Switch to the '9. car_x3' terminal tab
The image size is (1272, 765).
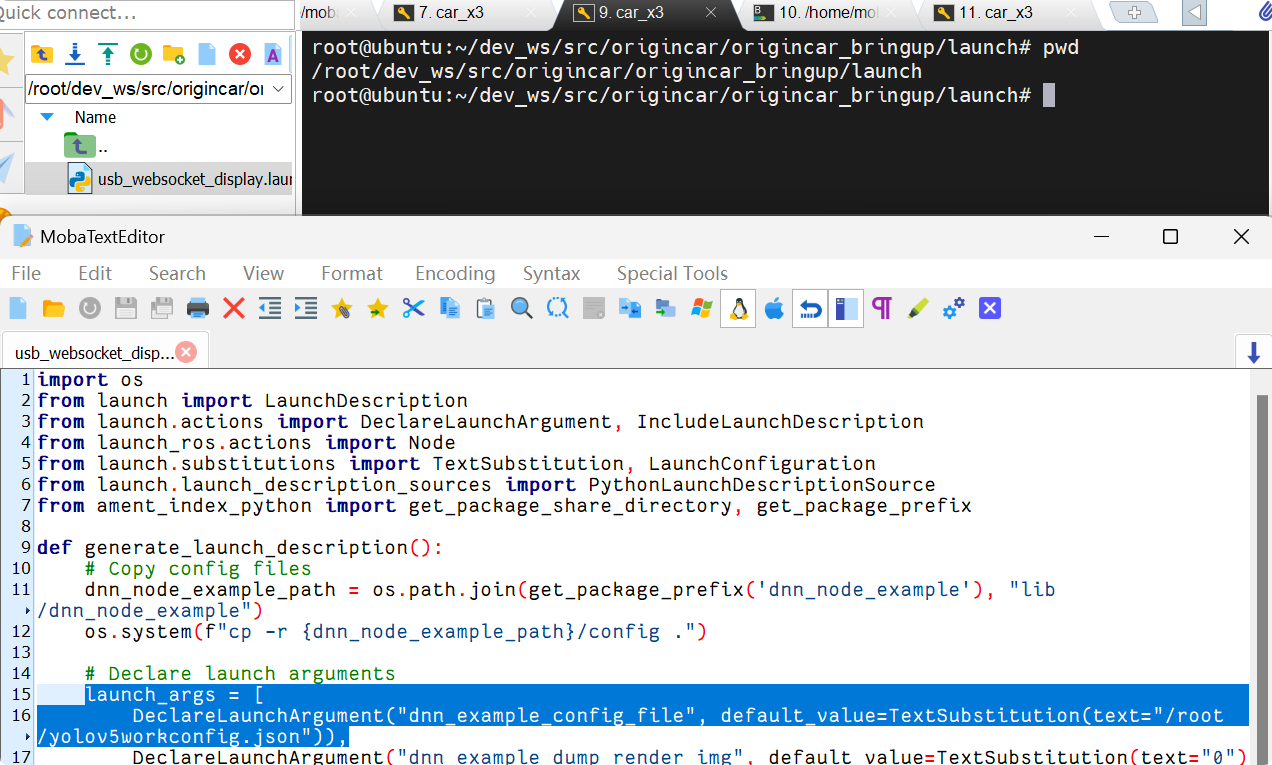pos(645,13)
